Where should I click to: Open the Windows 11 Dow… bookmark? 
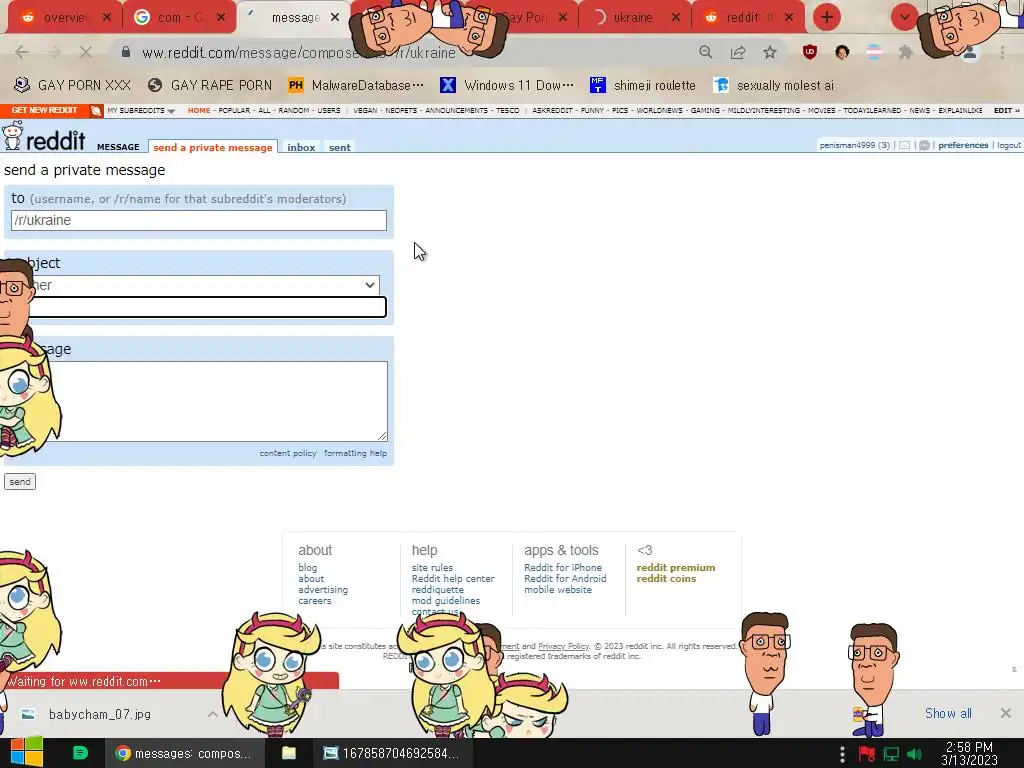point(507,85)
